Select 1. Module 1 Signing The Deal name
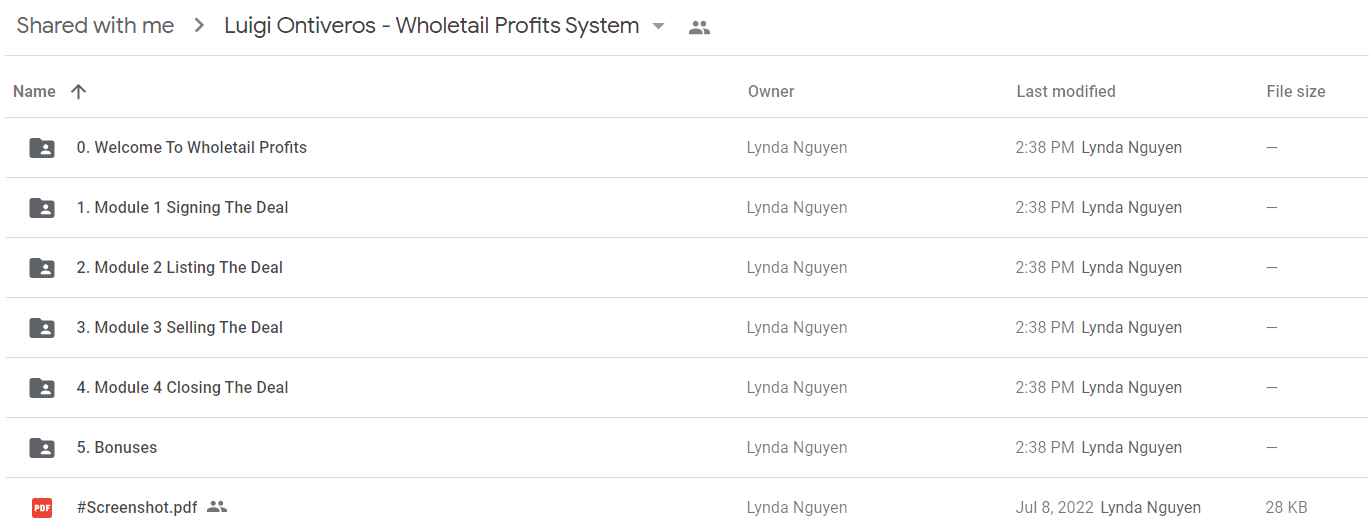 [183, 207]
